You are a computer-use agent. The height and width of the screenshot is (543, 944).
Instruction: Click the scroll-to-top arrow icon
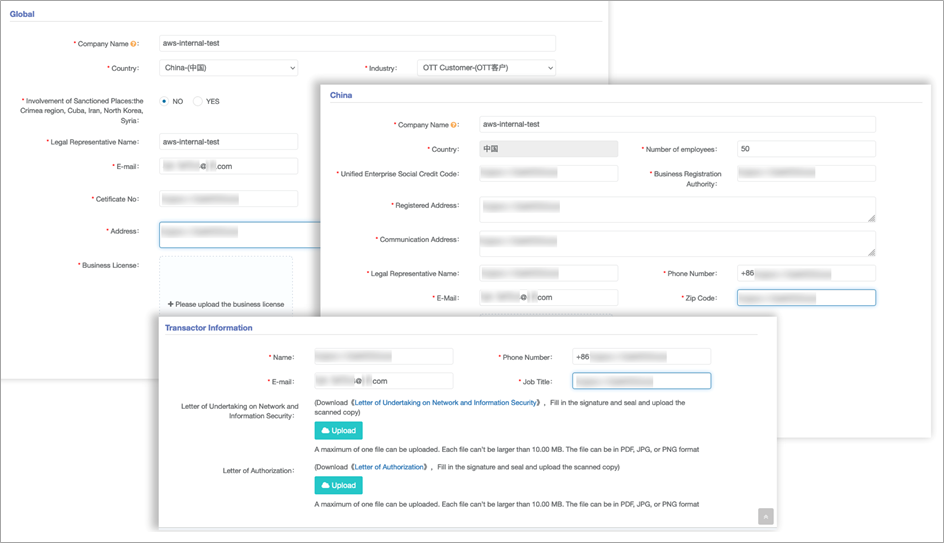pyautogui.click(x=766, y=517)
